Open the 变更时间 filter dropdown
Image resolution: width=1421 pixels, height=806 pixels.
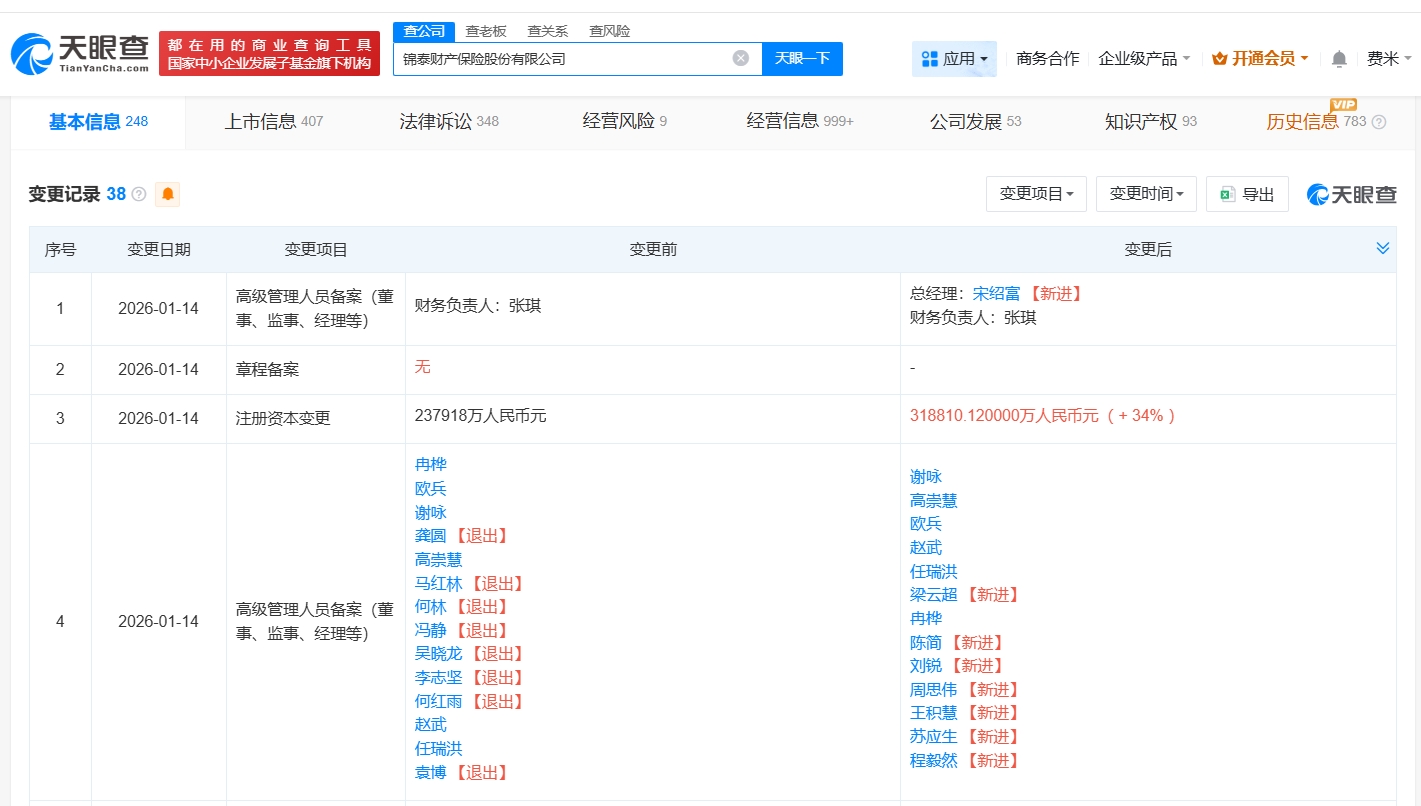coord(1146,194)
